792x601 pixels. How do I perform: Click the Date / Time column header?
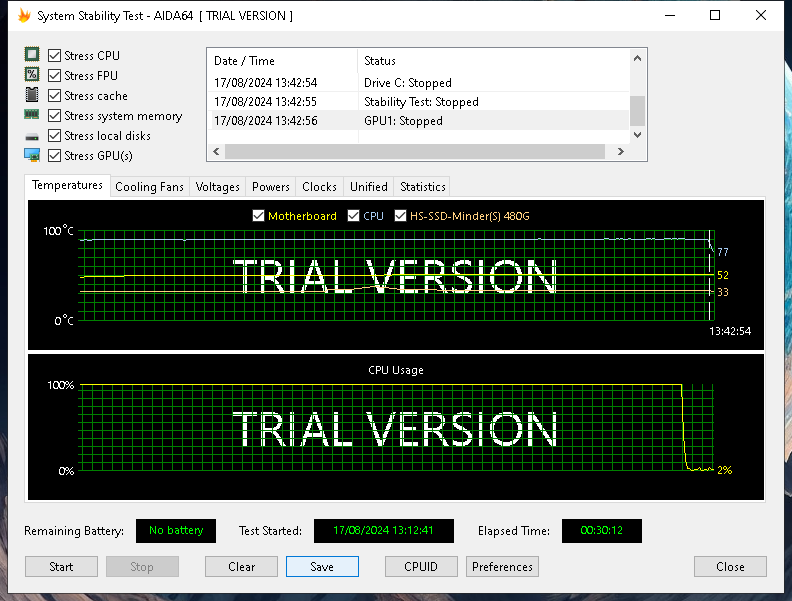coord(282,61)
